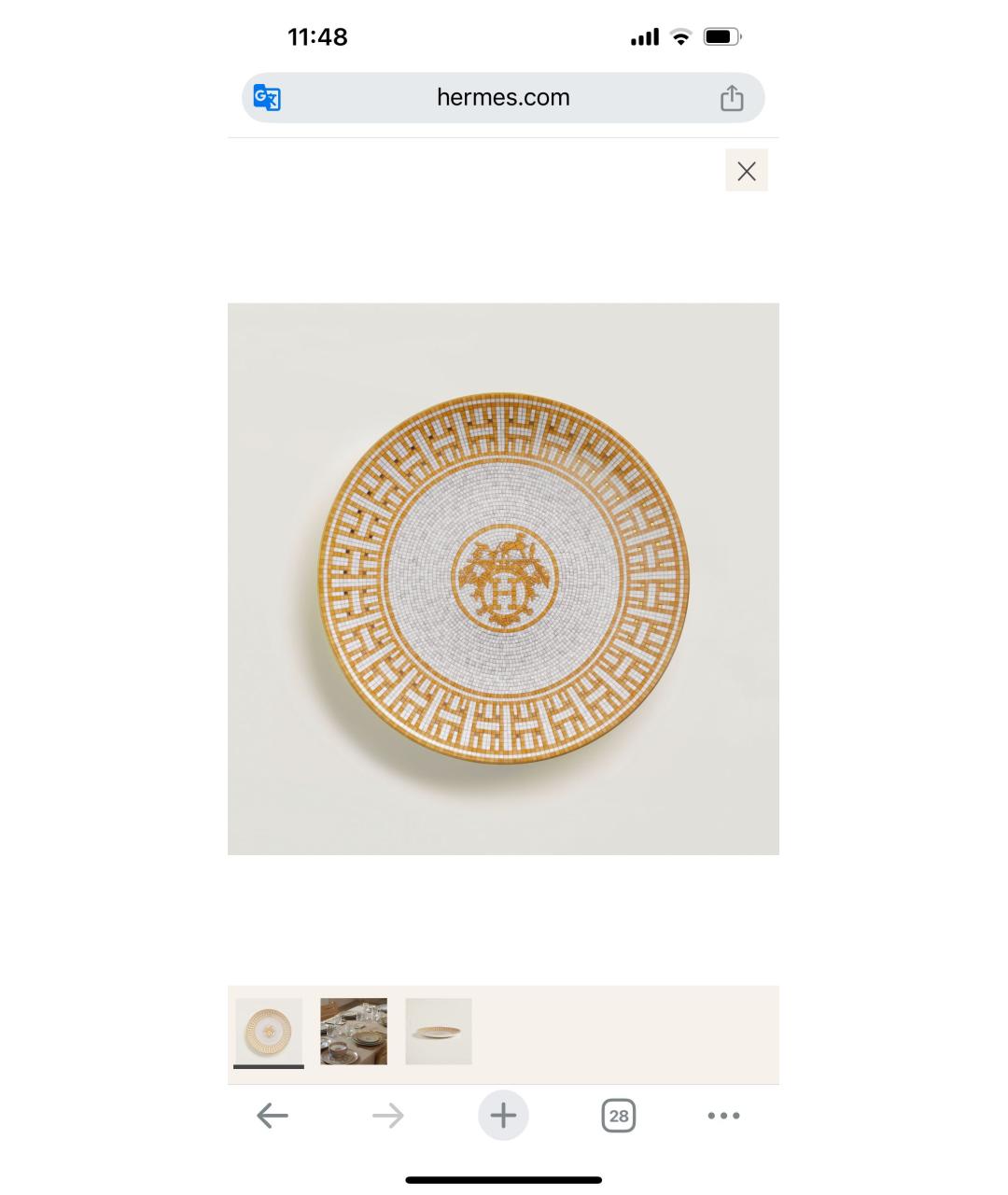Screen dimensions: 1008x1195
Task: Open a new tab with plus button
Action: [503, 1116]
